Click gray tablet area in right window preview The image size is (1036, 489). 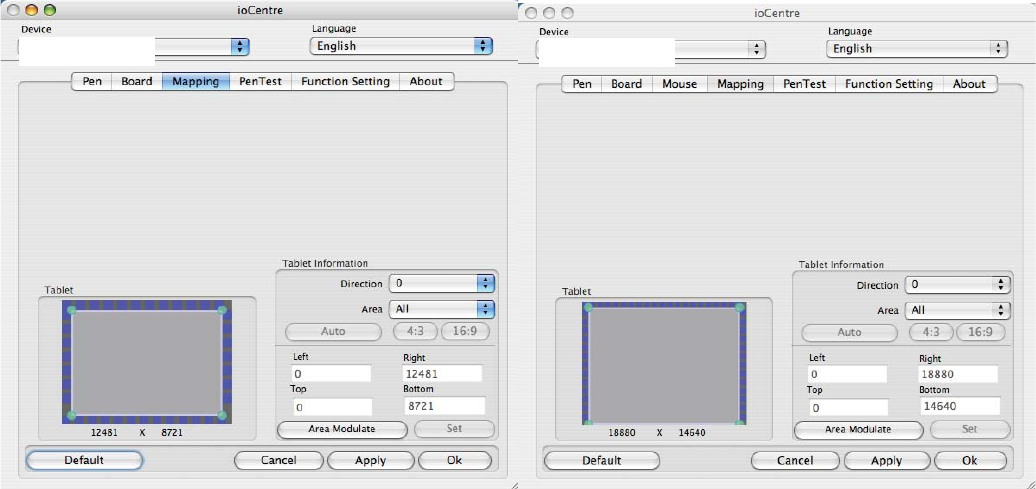click(x=664, y=365)
